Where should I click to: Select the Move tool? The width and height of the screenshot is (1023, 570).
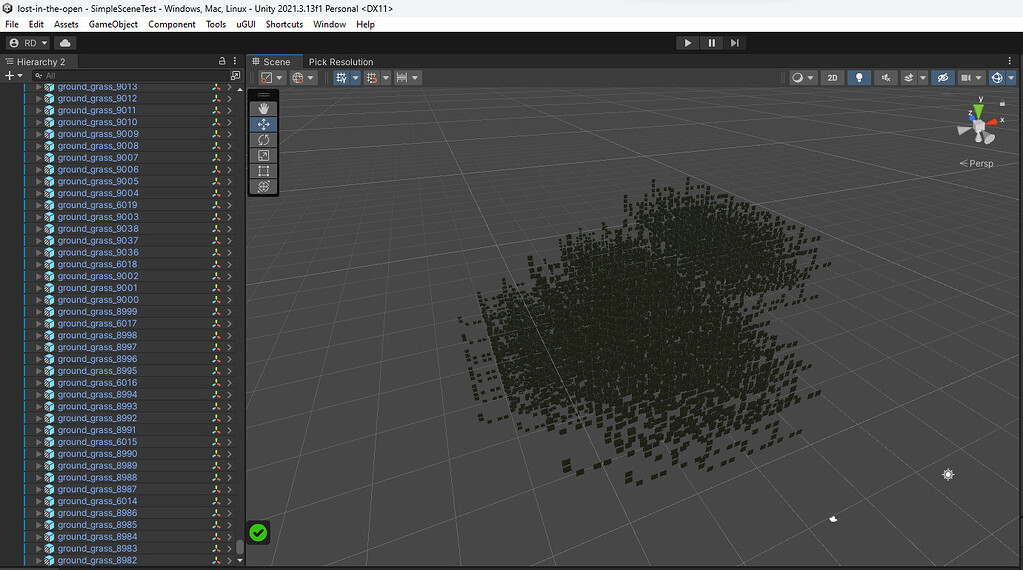(x=264, y=124)
